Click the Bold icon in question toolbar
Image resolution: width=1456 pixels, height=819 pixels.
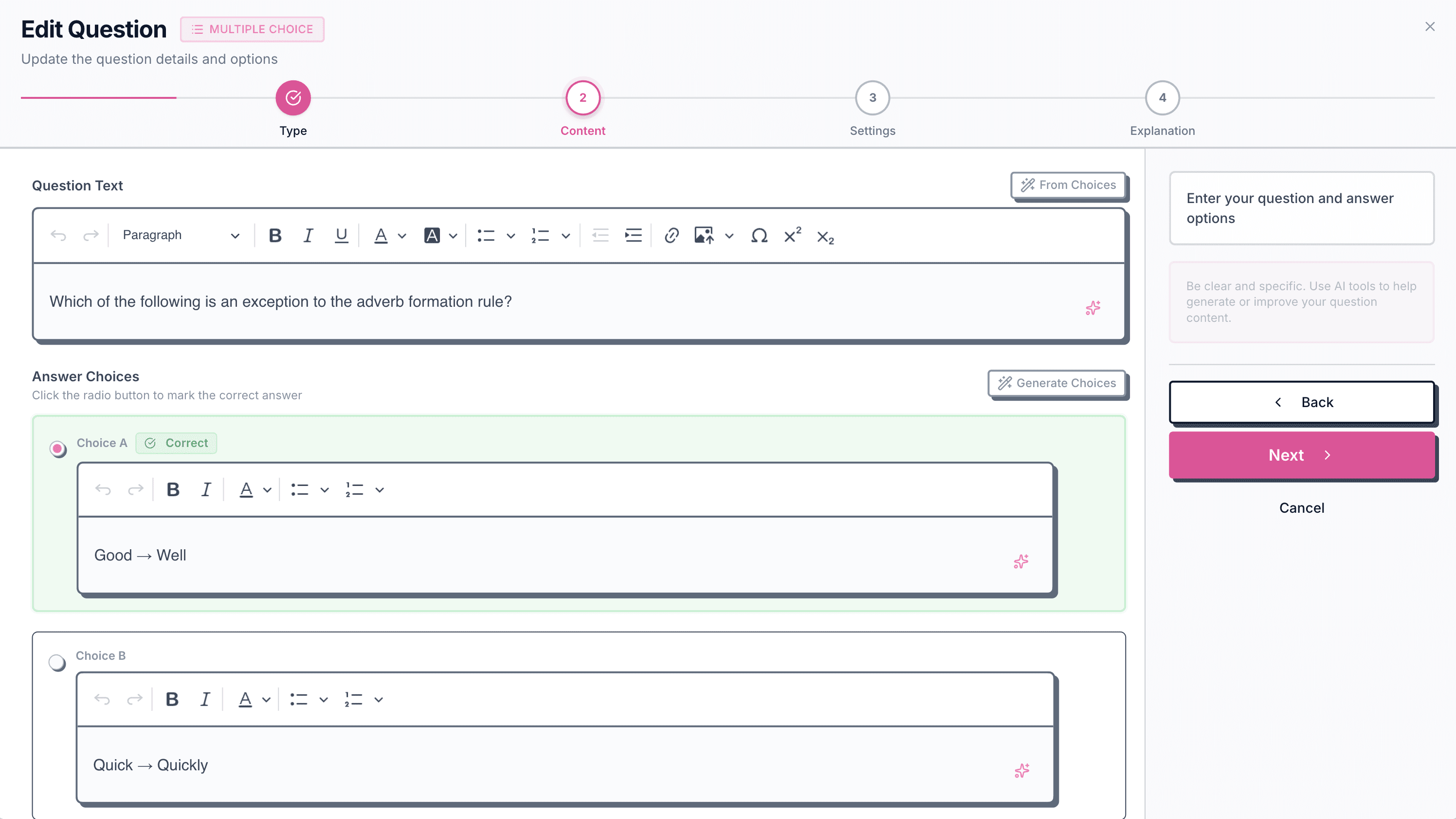pyautogui.click(x=274, y=235)
